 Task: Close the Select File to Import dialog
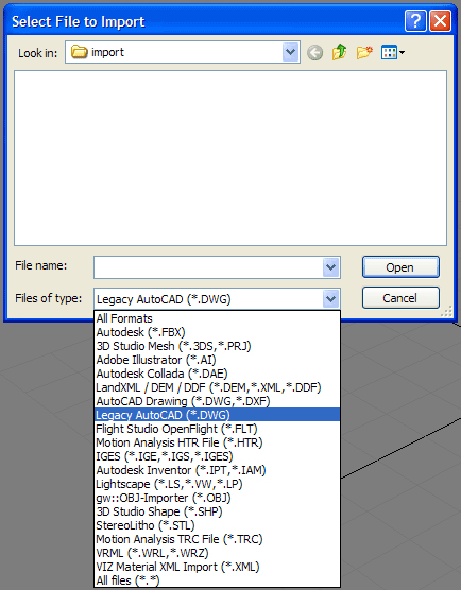click(440, 21)
